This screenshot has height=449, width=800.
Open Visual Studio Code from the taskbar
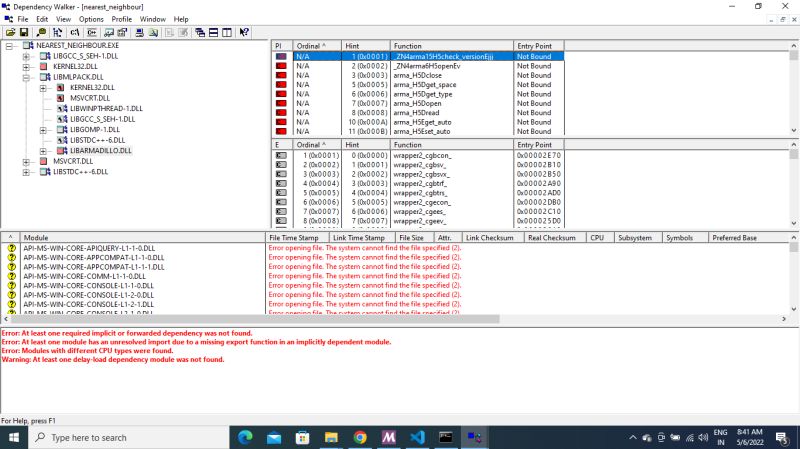click(x=417, y=438)
